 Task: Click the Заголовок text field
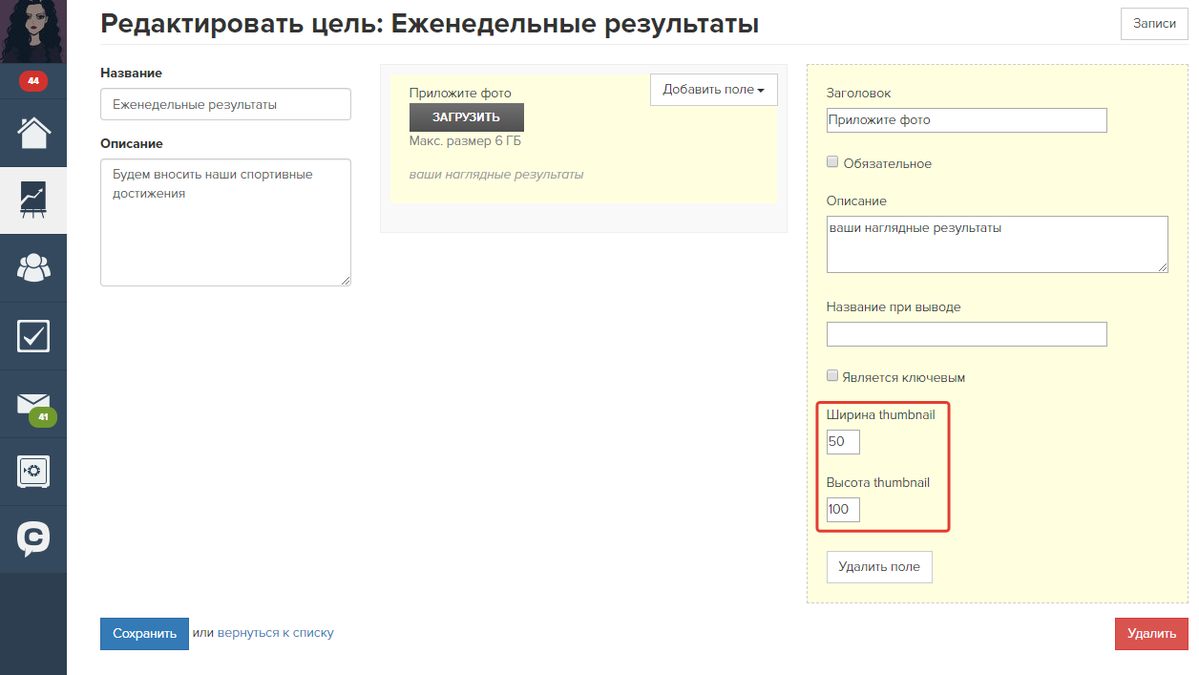[x=966, y=120]
